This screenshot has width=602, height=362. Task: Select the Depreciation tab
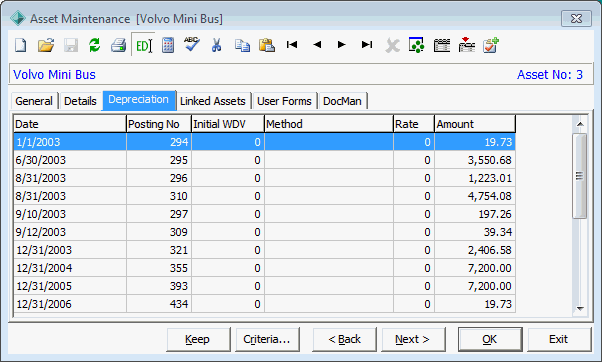point(139,100)
